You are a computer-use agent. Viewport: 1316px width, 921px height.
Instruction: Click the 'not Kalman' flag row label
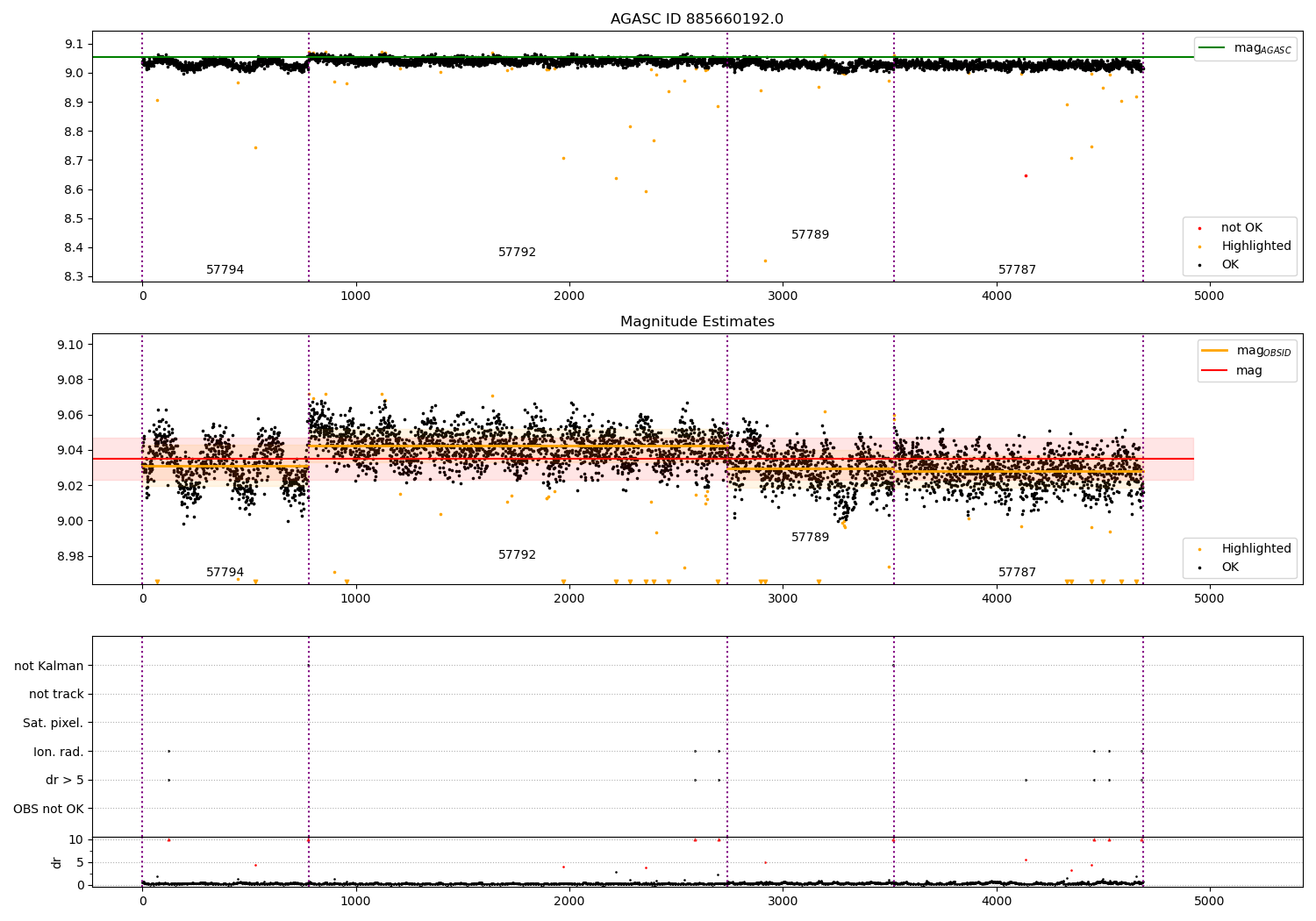click(49, 666)
